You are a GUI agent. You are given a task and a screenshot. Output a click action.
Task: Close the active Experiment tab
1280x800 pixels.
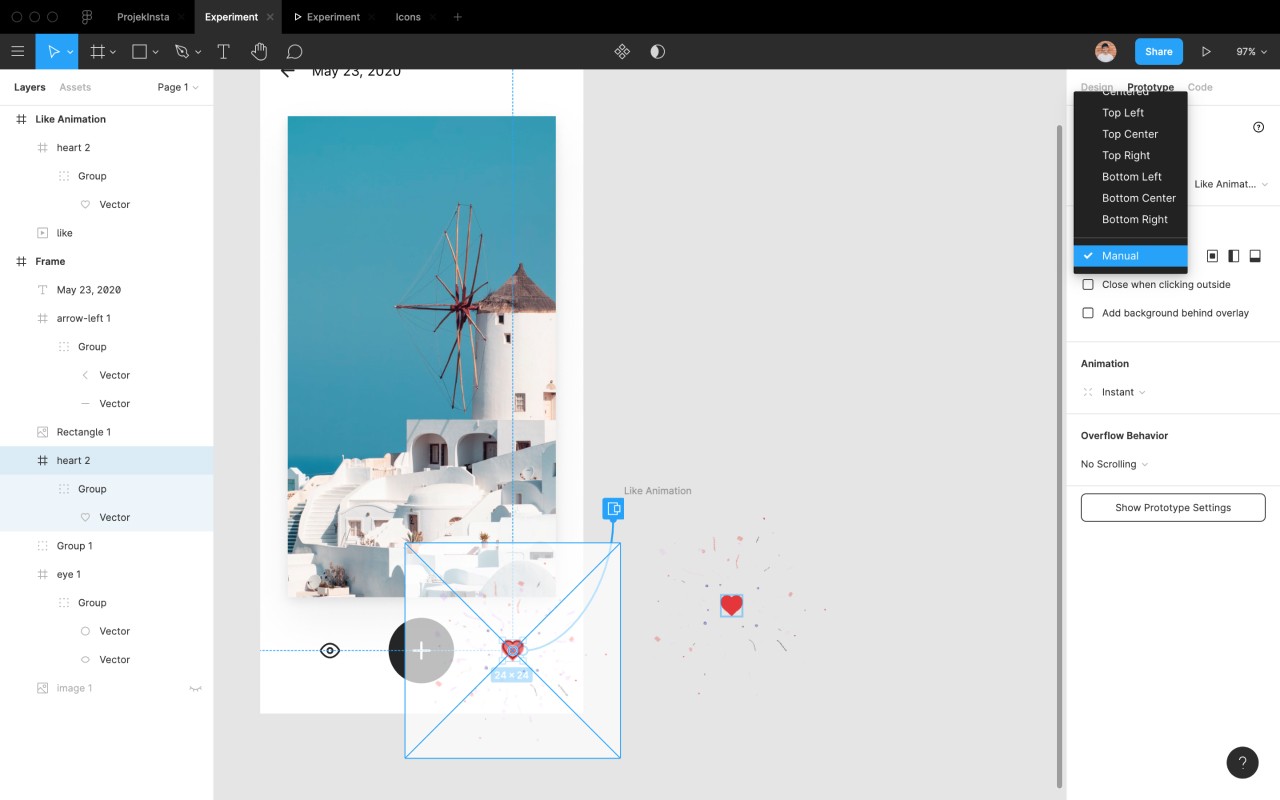[270, 17]
